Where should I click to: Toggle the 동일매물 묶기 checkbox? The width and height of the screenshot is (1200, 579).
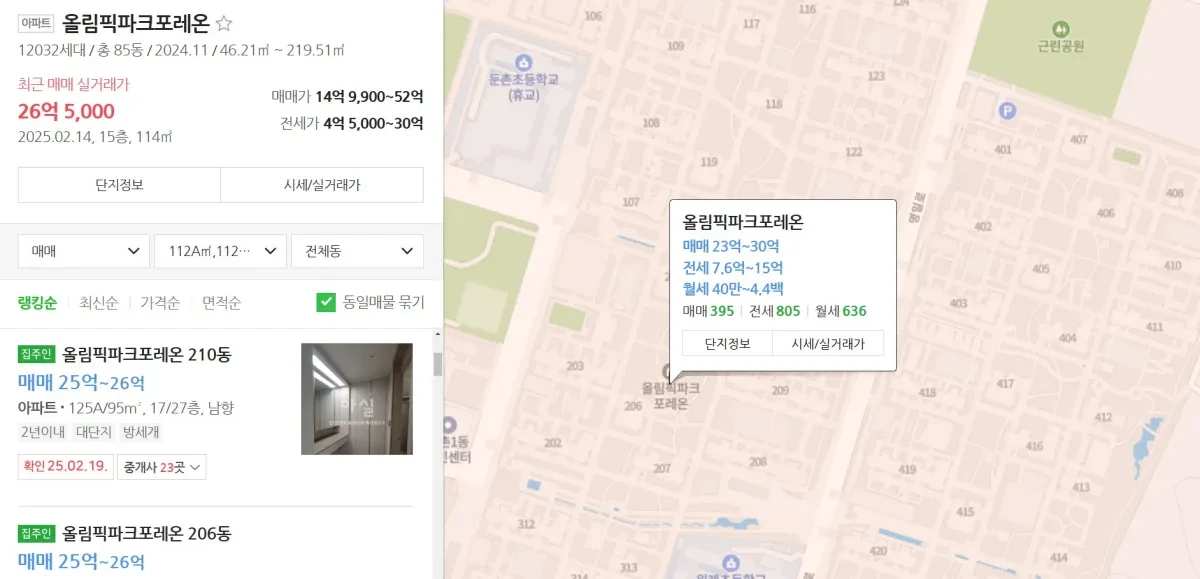(326, 302)
